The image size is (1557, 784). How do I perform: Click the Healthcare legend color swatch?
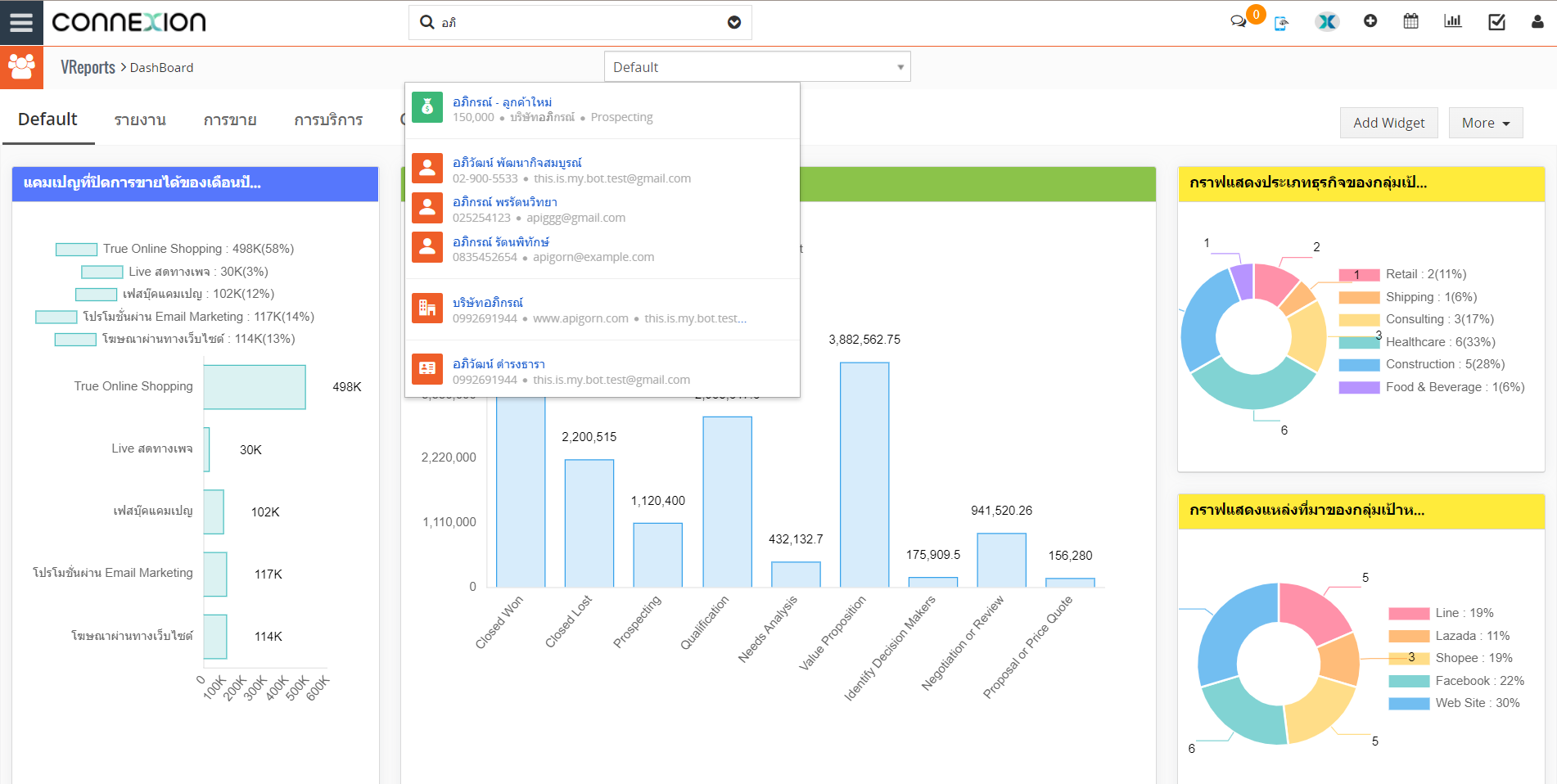click(x=1359, y=342)
